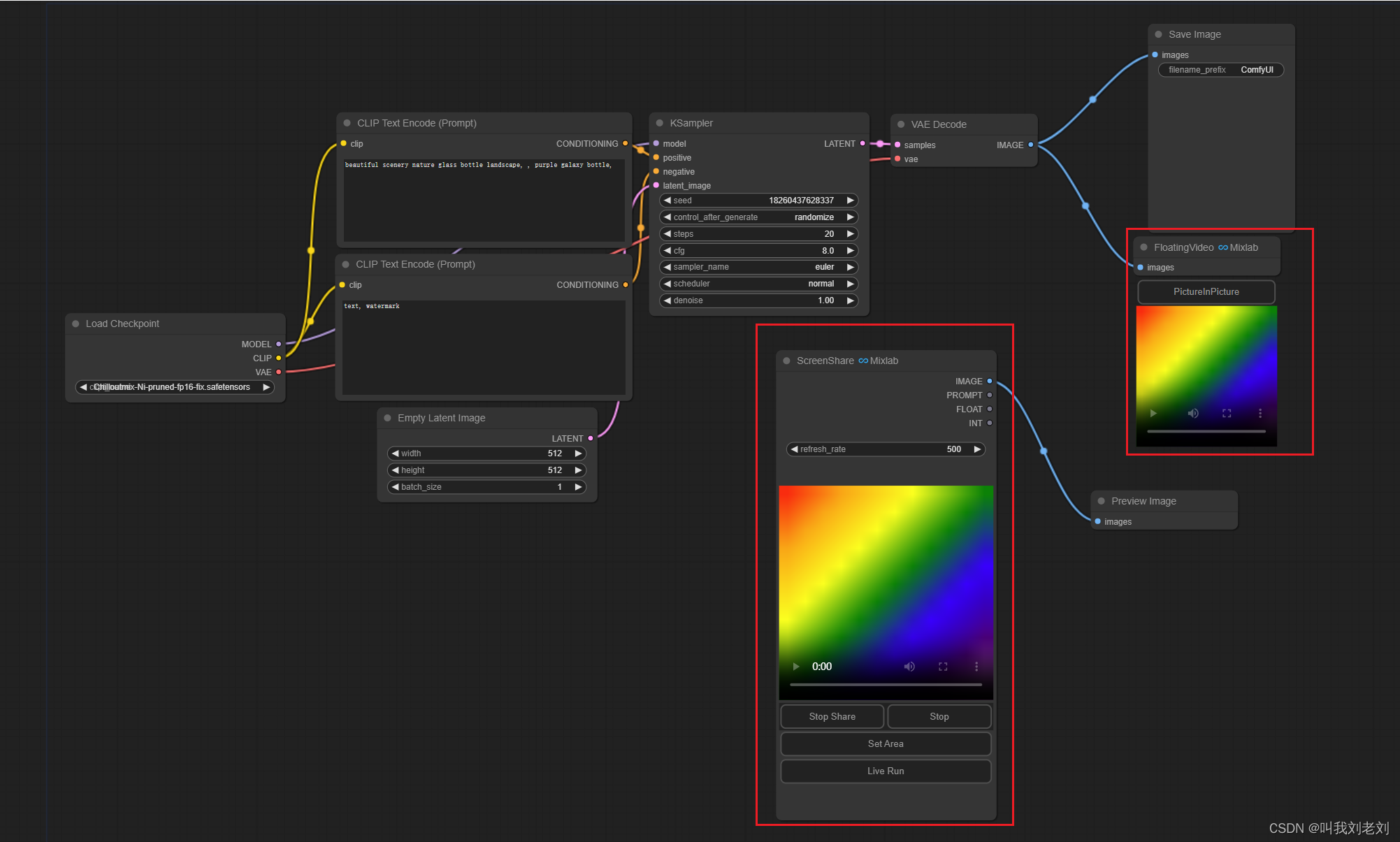The height and width of the screenshot is (842, 1400).
Task: Collapse Save Image node using title dot
Action: tap(1158, 34)
